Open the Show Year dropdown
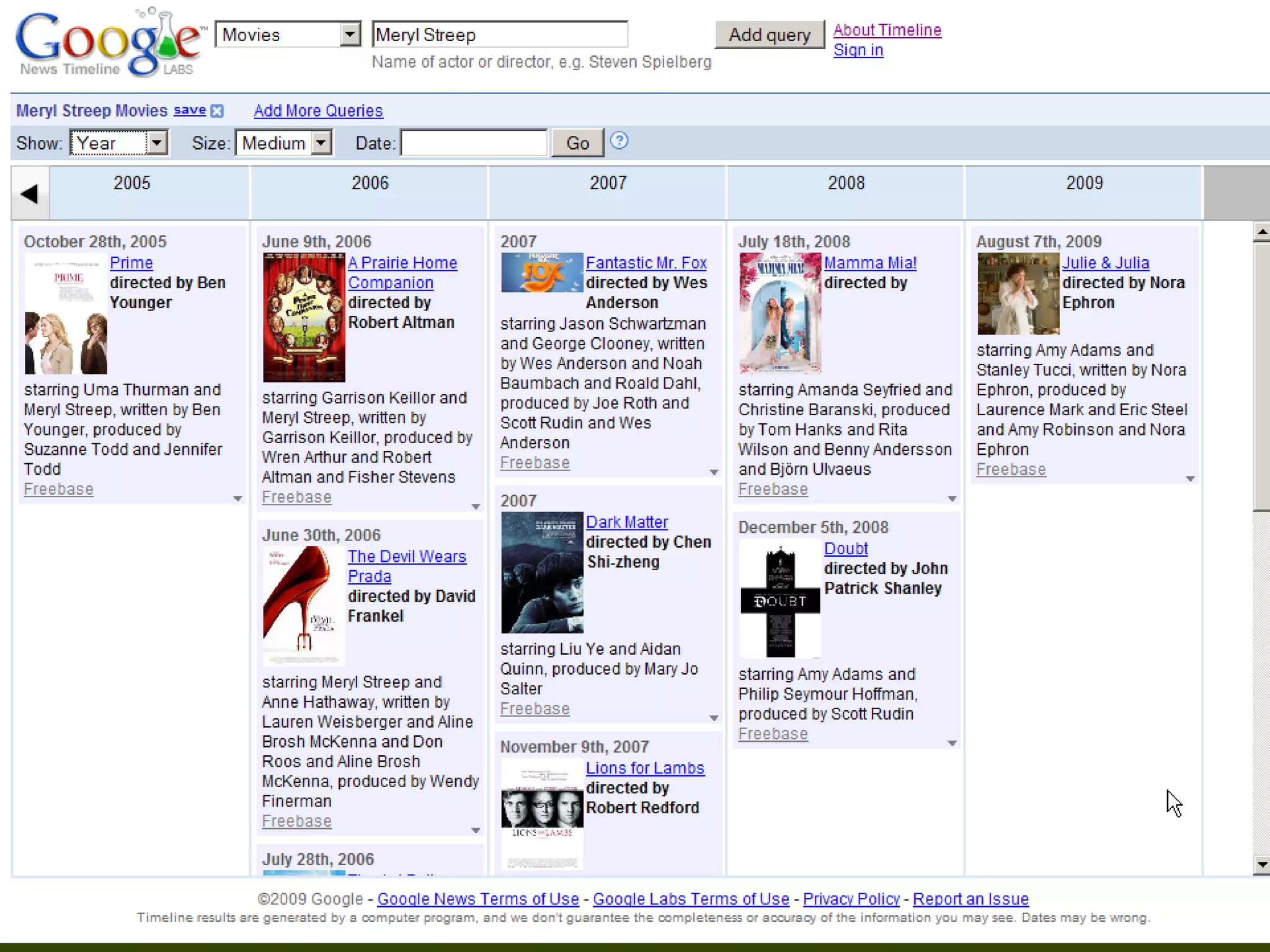Viewport: 1270px width, 952px height. (157, 143)
